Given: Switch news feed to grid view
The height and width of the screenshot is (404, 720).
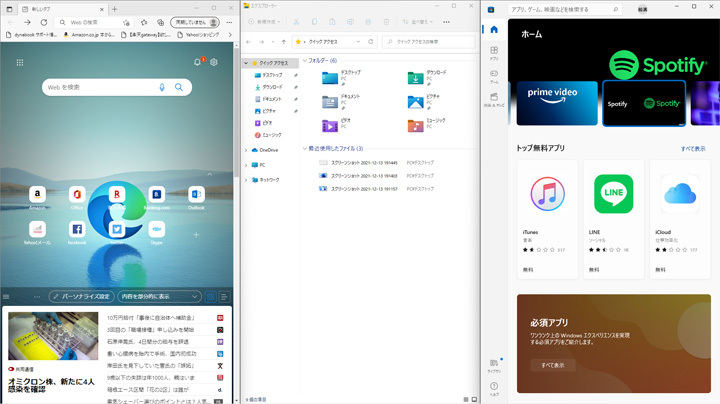Looking at the screenshot, I should [x=211, y=297].
